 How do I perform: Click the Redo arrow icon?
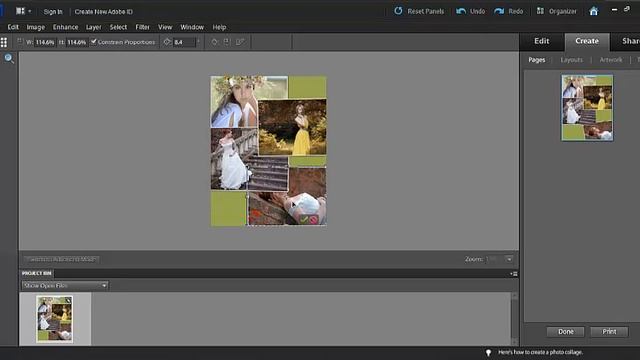(x=499, y=11)
